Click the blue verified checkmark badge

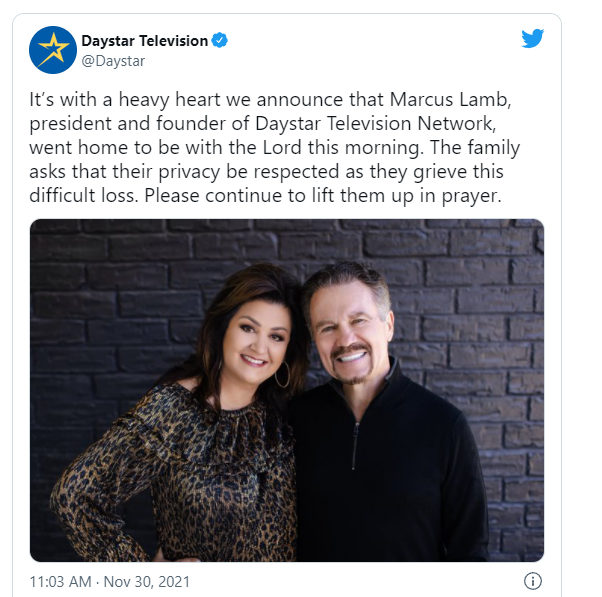[x=220, y=40]
